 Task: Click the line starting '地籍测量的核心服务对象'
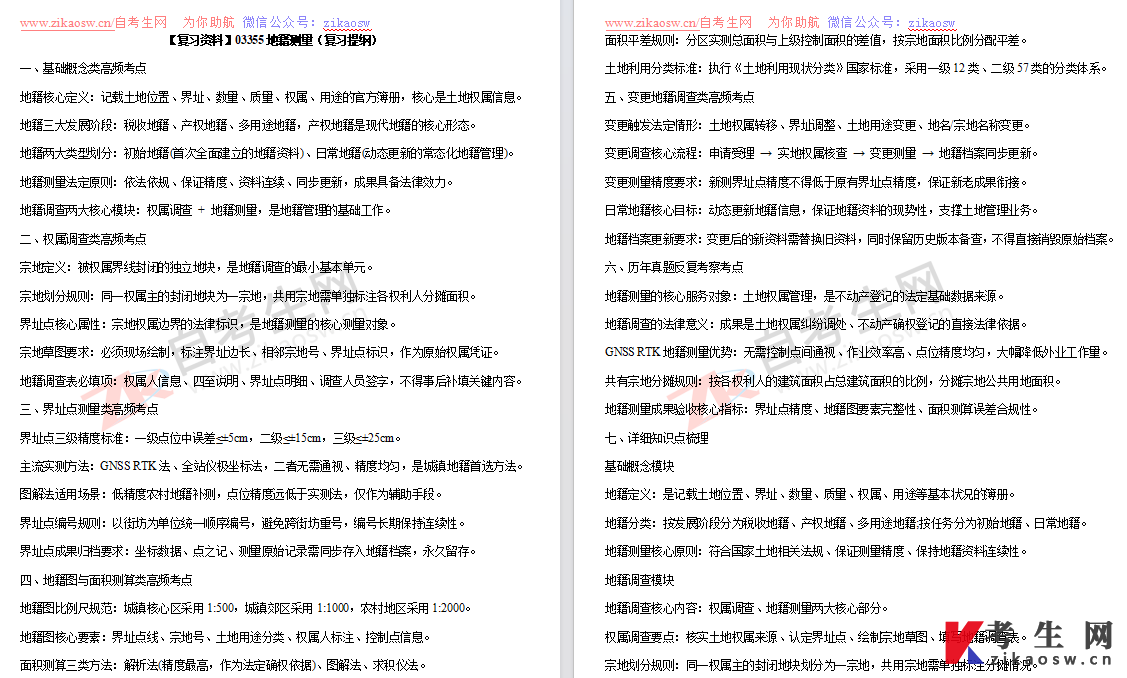point(804,296)
